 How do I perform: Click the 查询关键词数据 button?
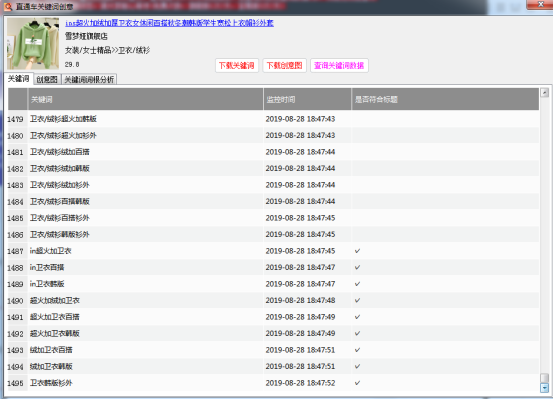[339, 65]
